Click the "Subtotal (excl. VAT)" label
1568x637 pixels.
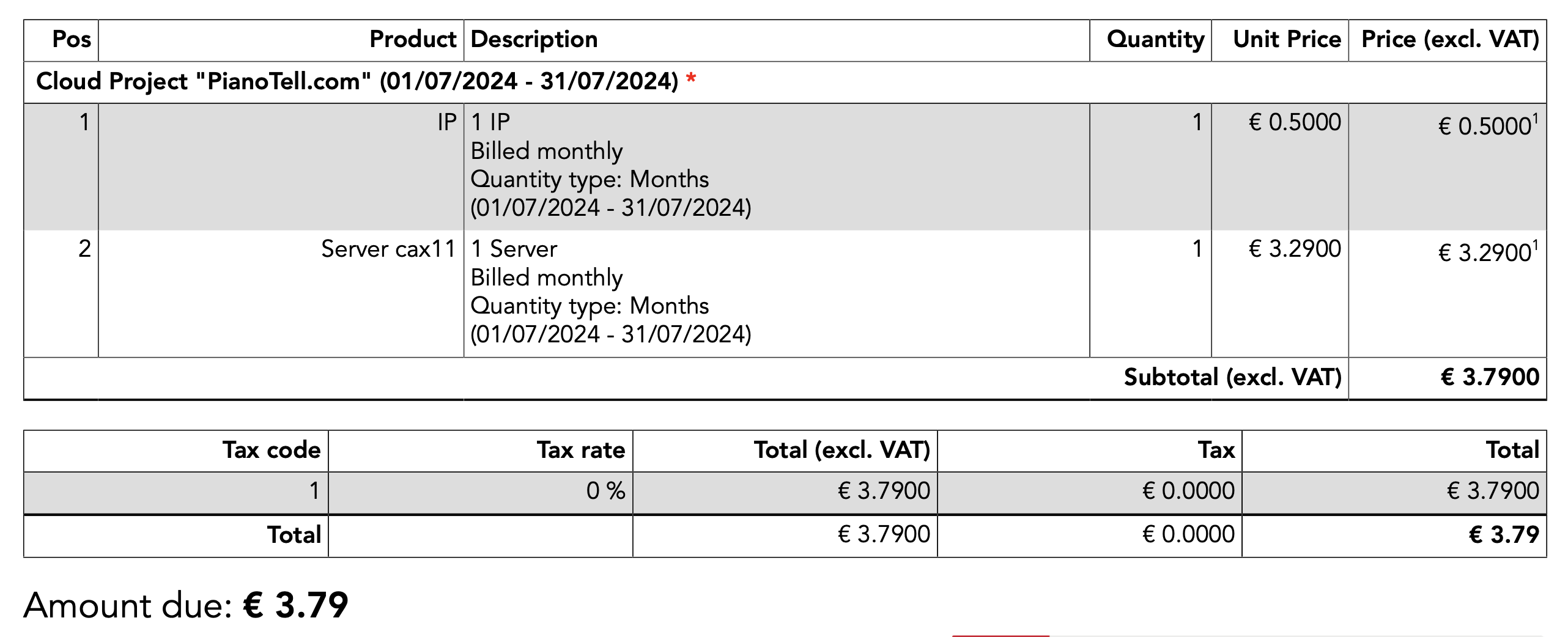click(x=1232, y=378)
